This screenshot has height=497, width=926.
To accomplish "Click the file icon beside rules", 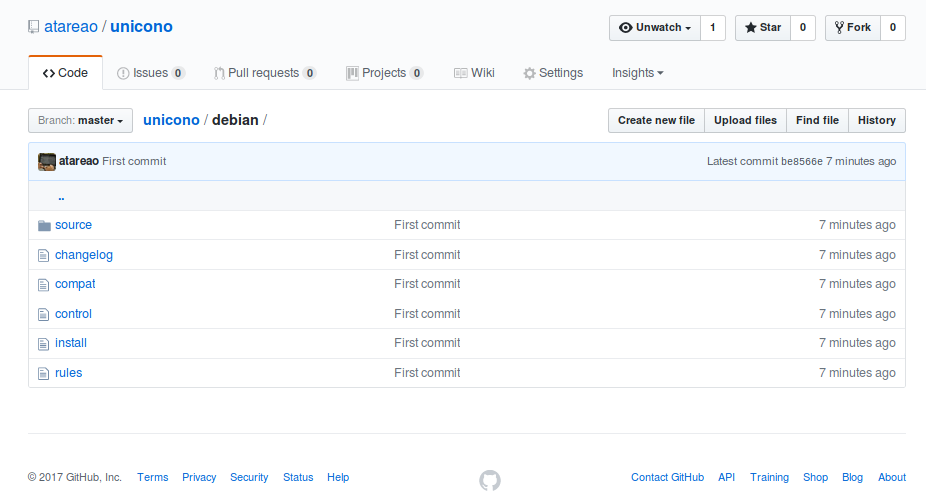I will pyautogui.click(x=43, y=374).
